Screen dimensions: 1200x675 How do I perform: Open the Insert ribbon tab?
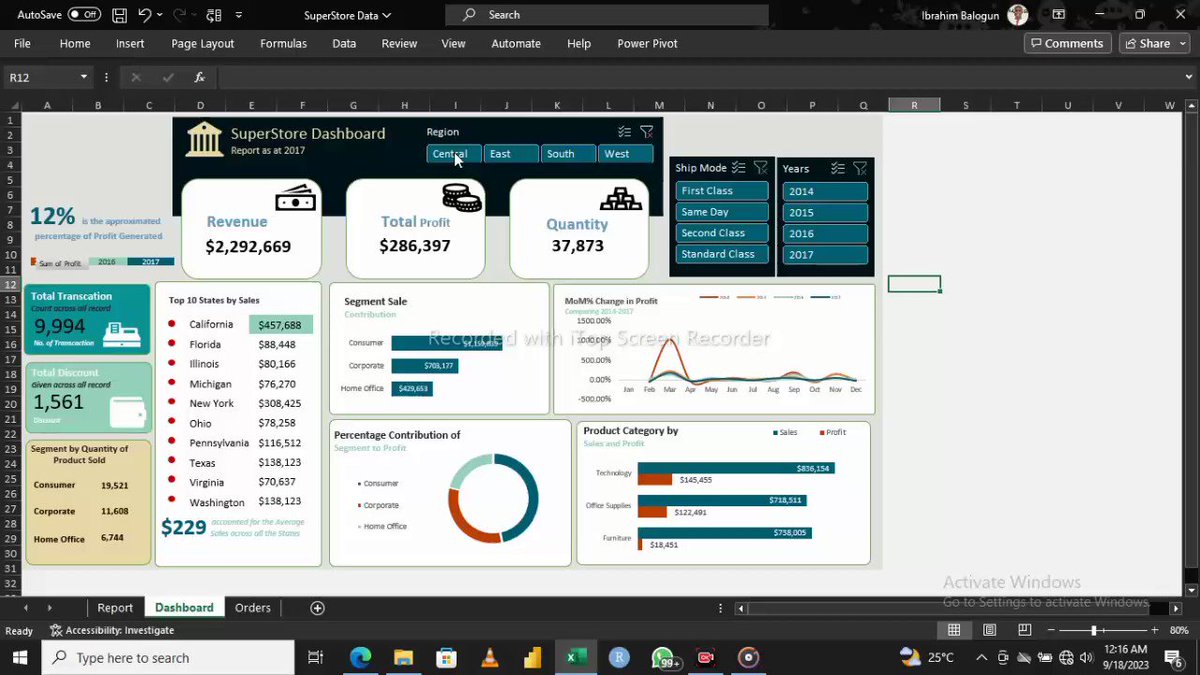(130, 44)
